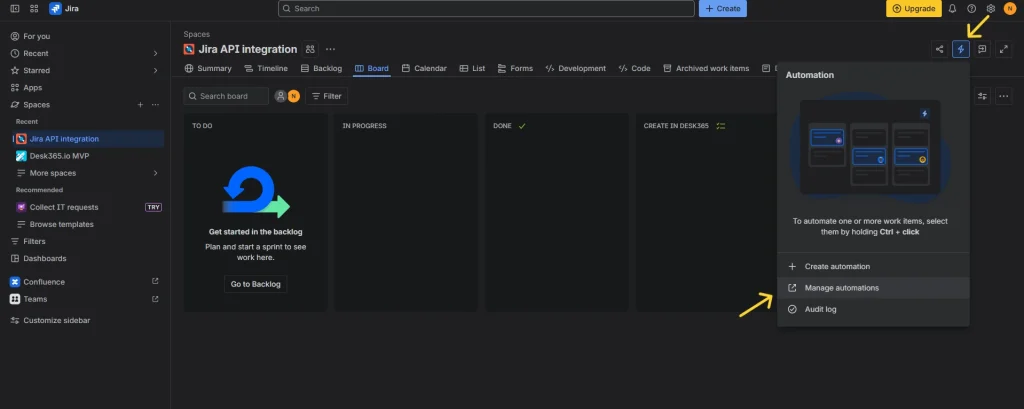Open Archived work items tab
This screenshot has height=409, width=1024.
(x=705, y=68)
